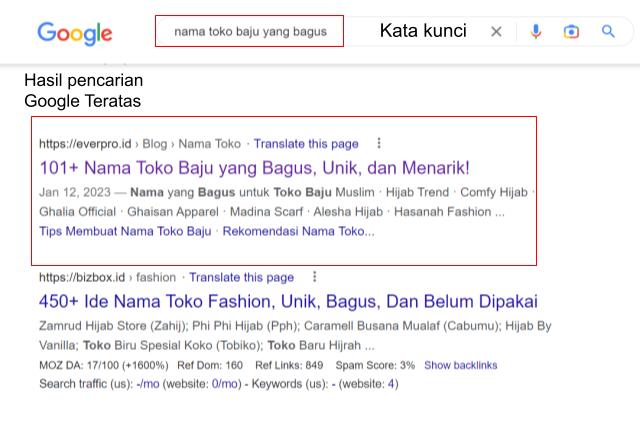
Task: Click 'Translate this page' for everpro.id
Action: [x=306, y=144]
